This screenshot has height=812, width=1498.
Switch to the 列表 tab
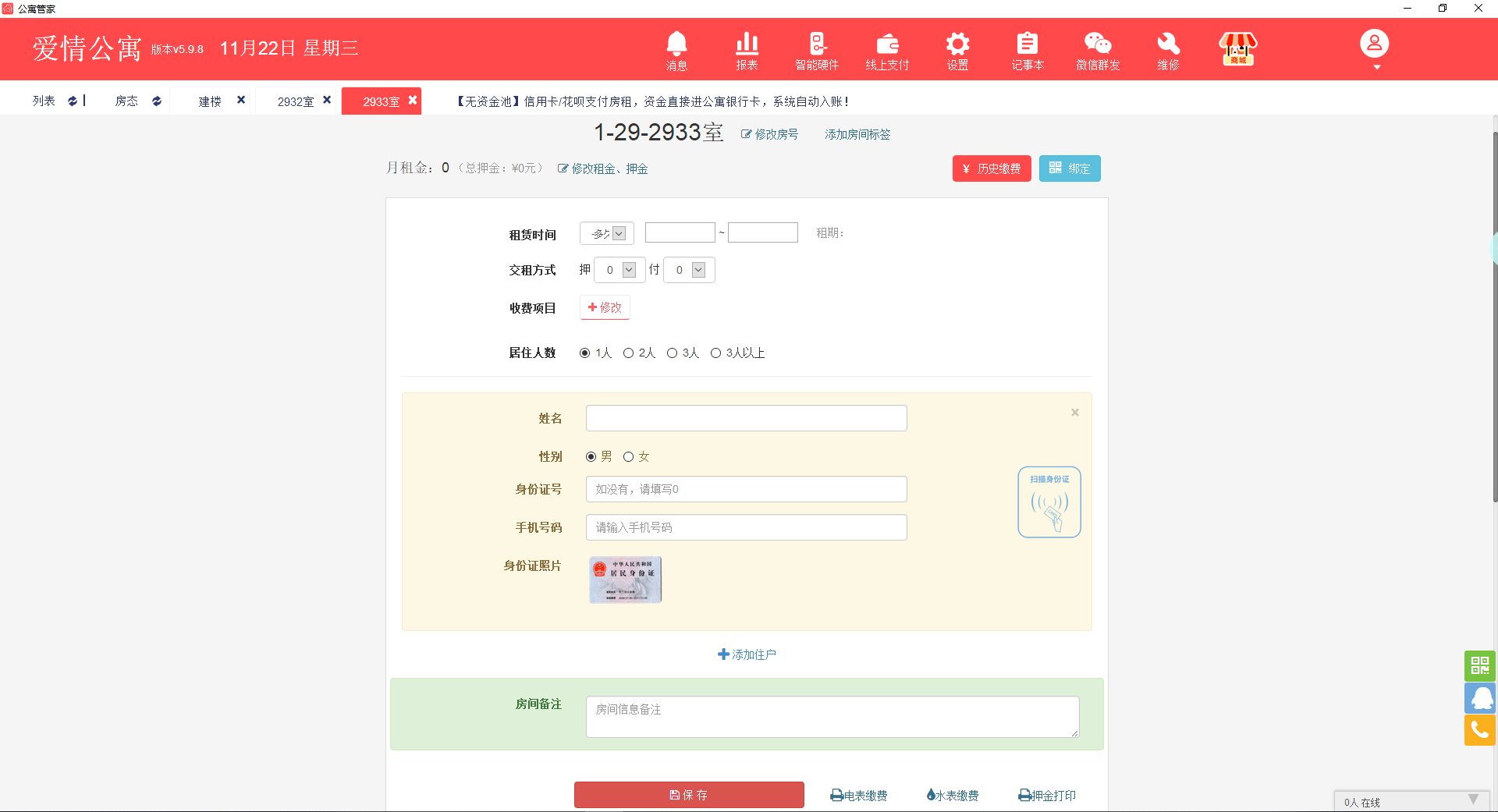point(44,101)
